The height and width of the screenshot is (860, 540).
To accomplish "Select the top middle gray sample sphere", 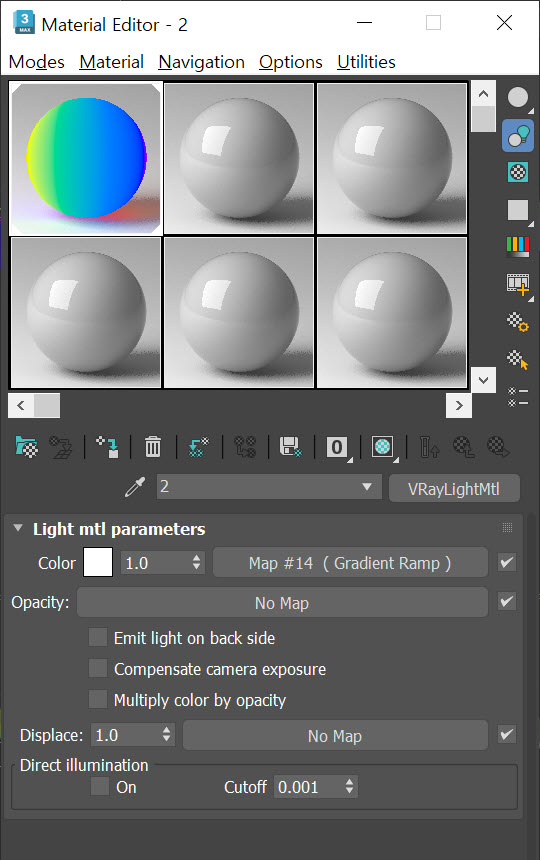I will pyautogui.click(x=239, y=159).
